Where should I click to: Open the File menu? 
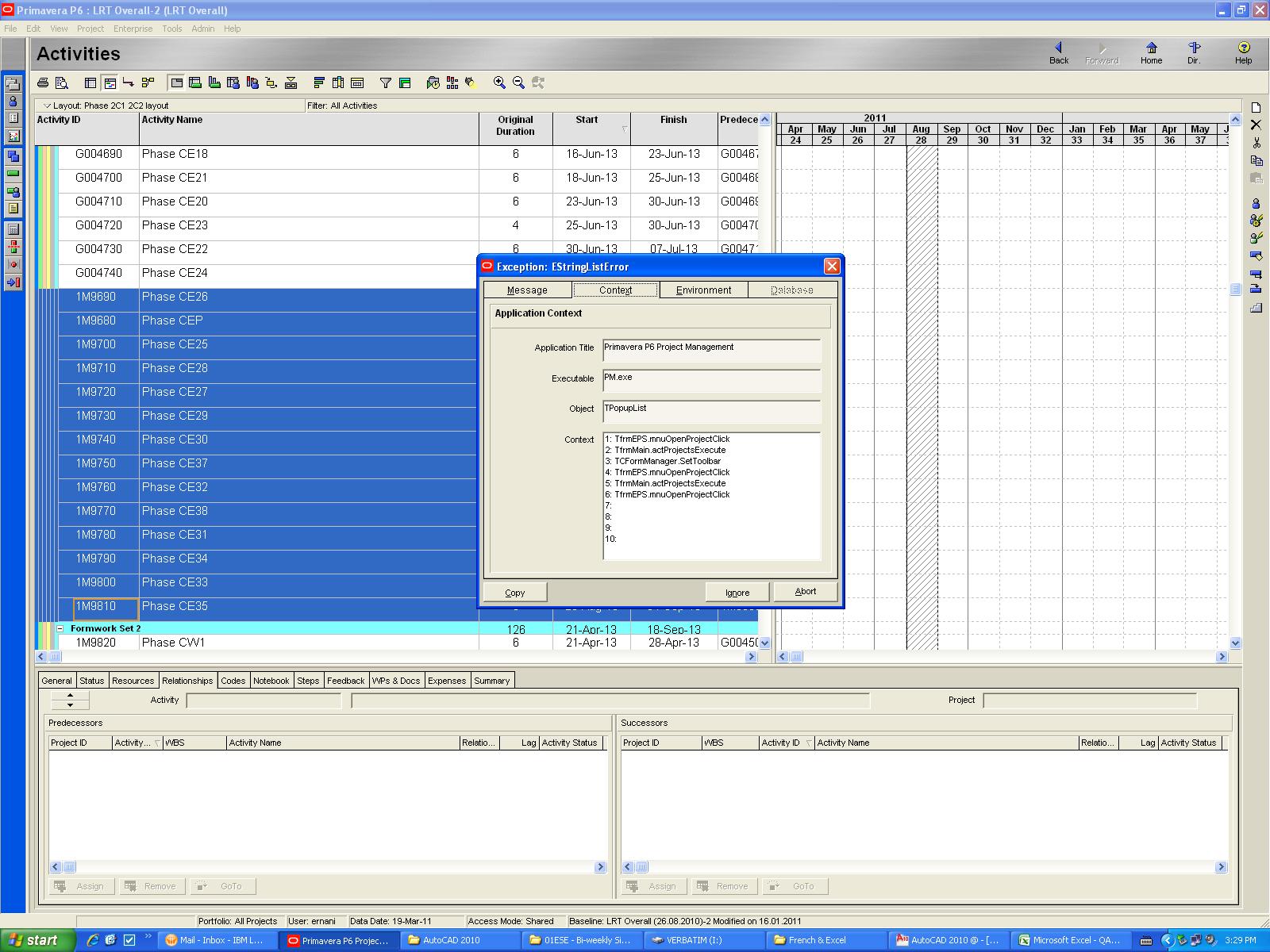tap(10, 29)
